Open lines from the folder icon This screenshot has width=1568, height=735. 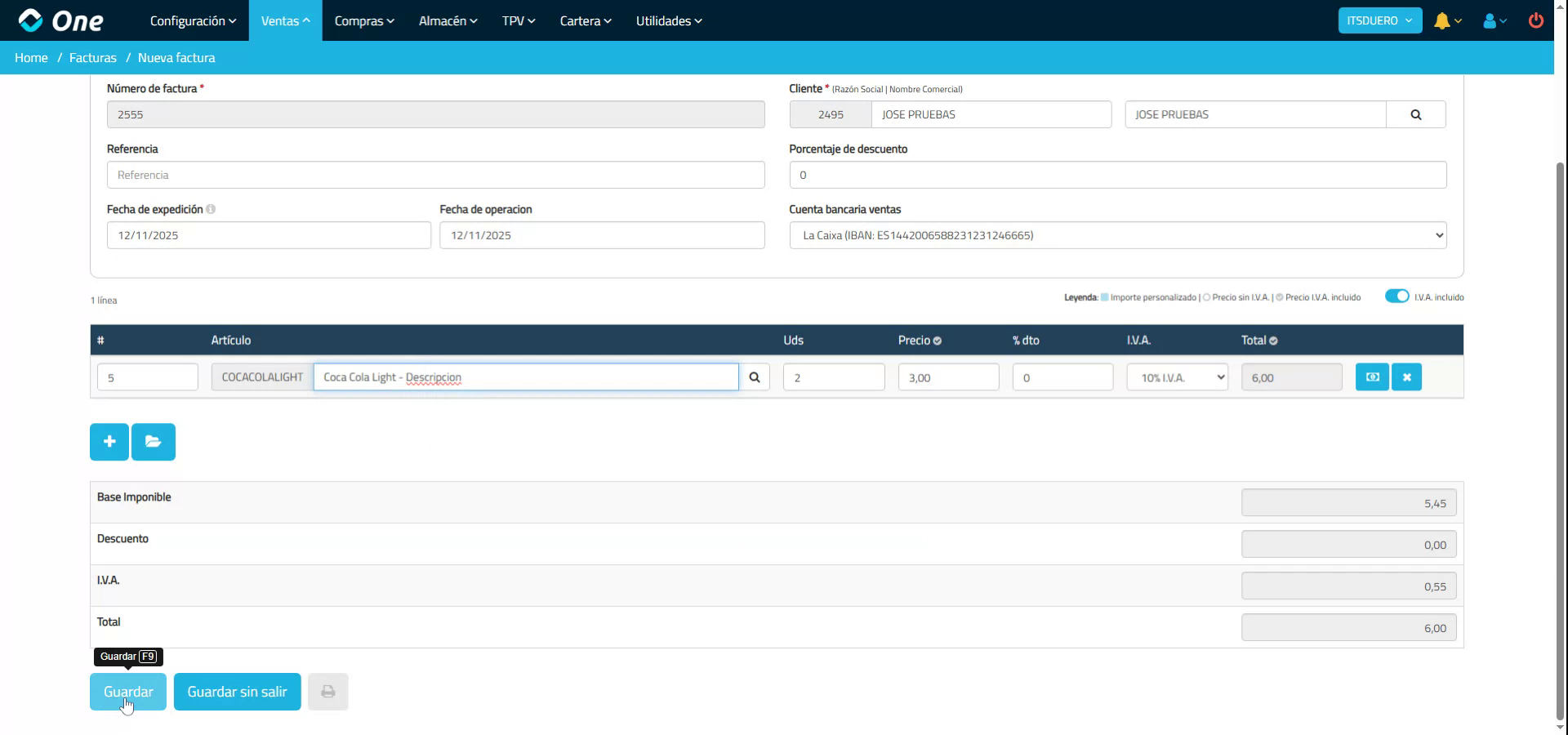click(154, 442)
